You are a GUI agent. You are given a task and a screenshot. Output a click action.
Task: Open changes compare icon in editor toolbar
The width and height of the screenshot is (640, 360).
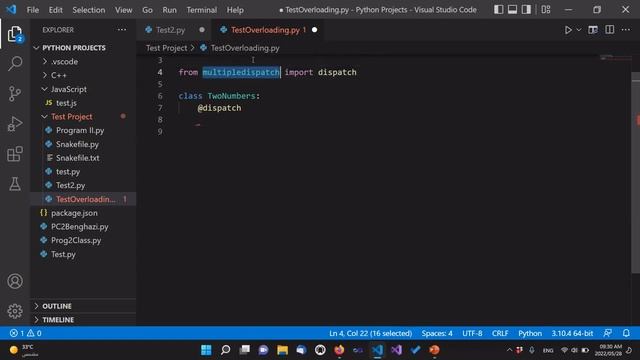click(593, 30)
